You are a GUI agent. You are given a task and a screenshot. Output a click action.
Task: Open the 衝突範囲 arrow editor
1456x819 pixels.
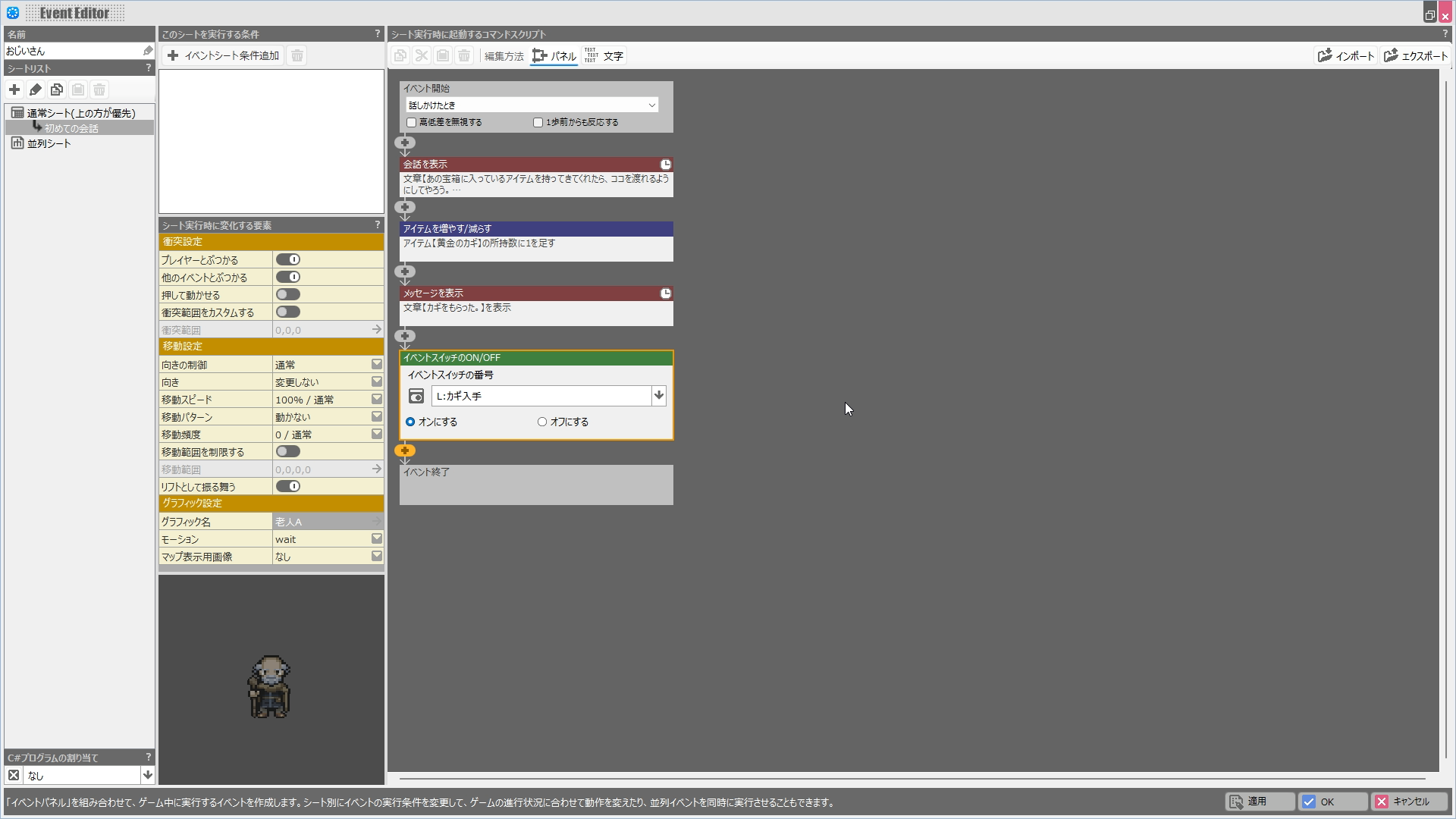[x=376, y=329]
